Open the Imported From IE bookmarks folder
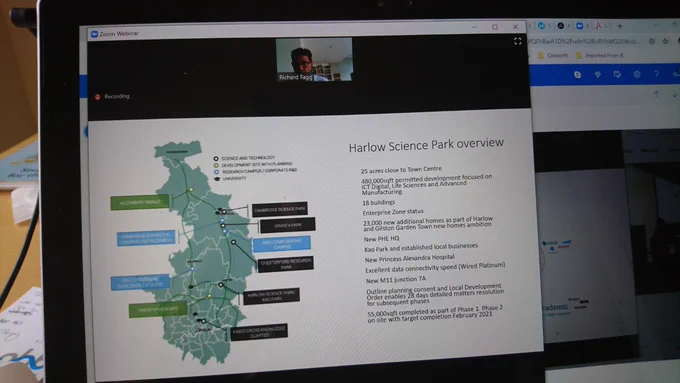This screenshot has height=383, width=680. tap(600, 56)
